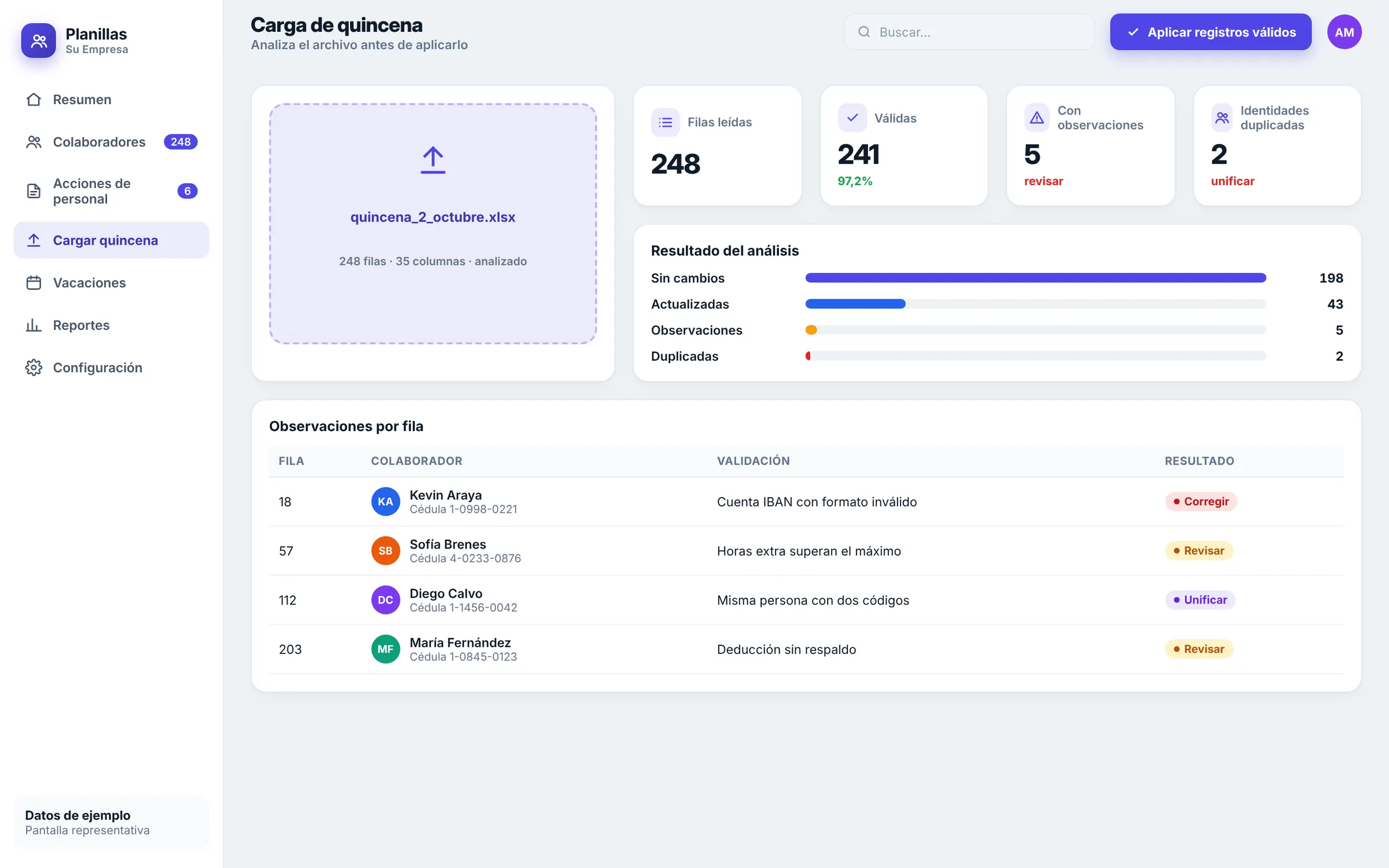Click Unificar badge for Diego Calvo
The height and width of the screenshot is (868, 1389).
pos(1200,600)
